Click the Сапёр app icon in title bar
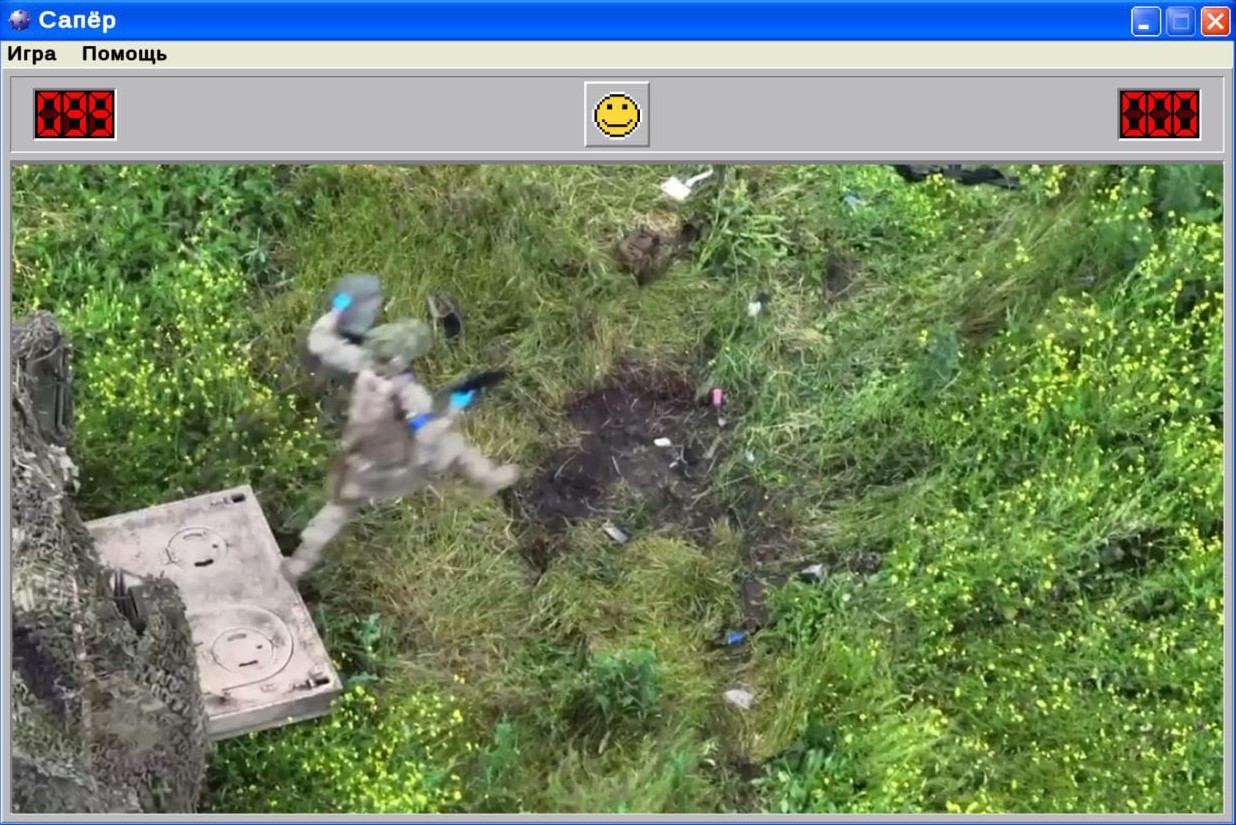1236x825 pixels. click(x=19, y=20)
